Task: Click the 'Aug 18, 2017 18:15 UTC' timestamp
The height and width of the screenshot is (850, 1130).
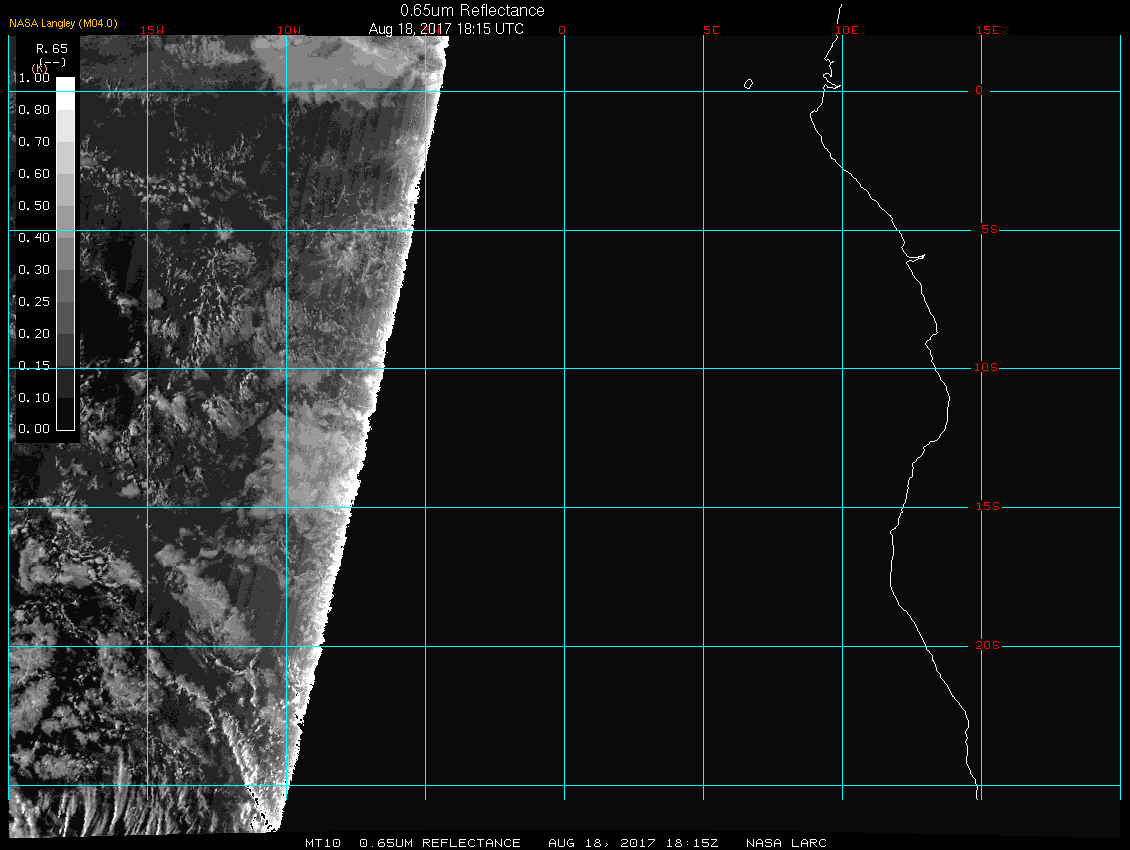Action: [446, 29]
